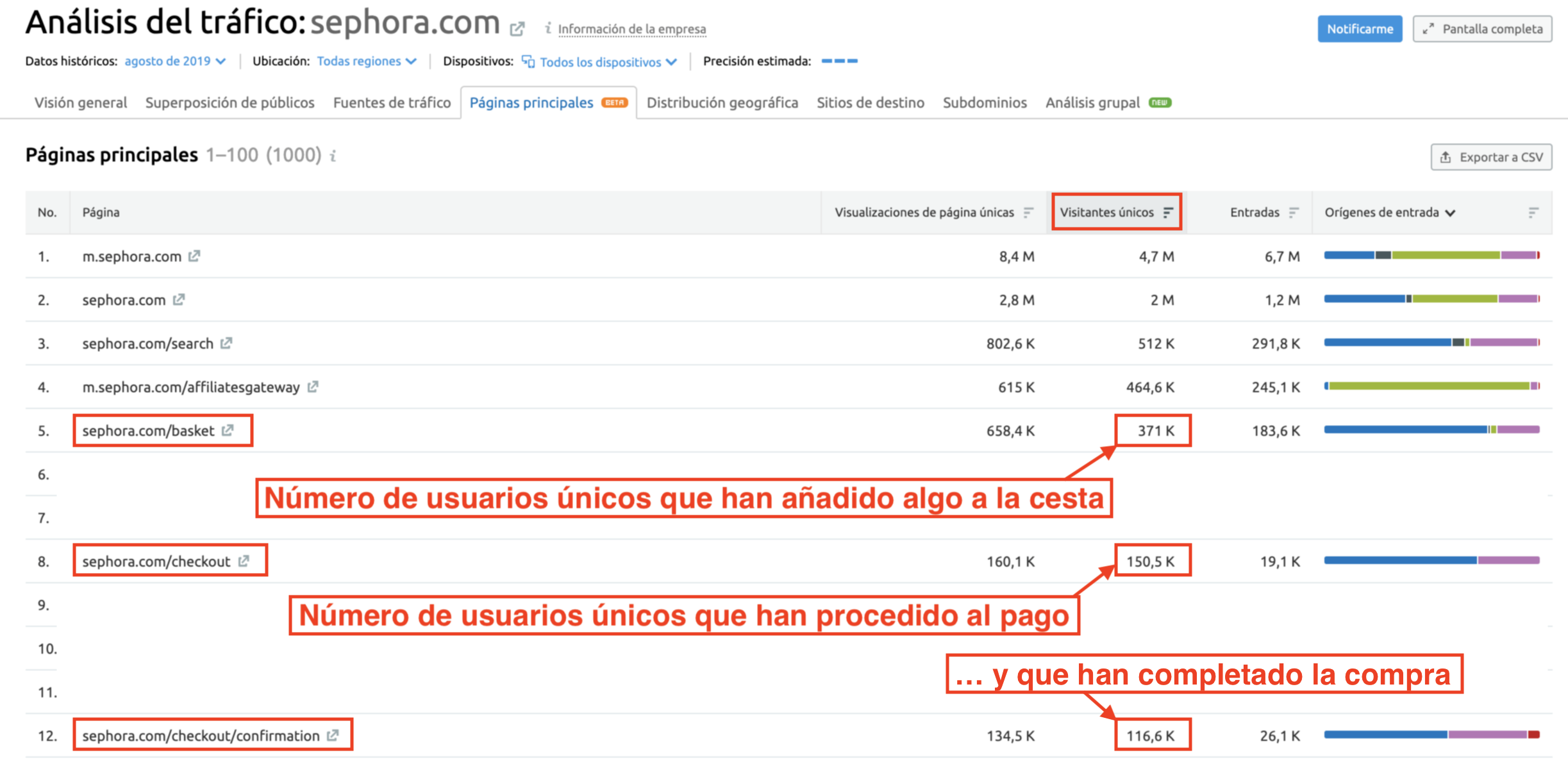This screenshot has width=1568, height=764.
Task: Click the 464,6 K unique visitors value
Action: click(1151, 387)
